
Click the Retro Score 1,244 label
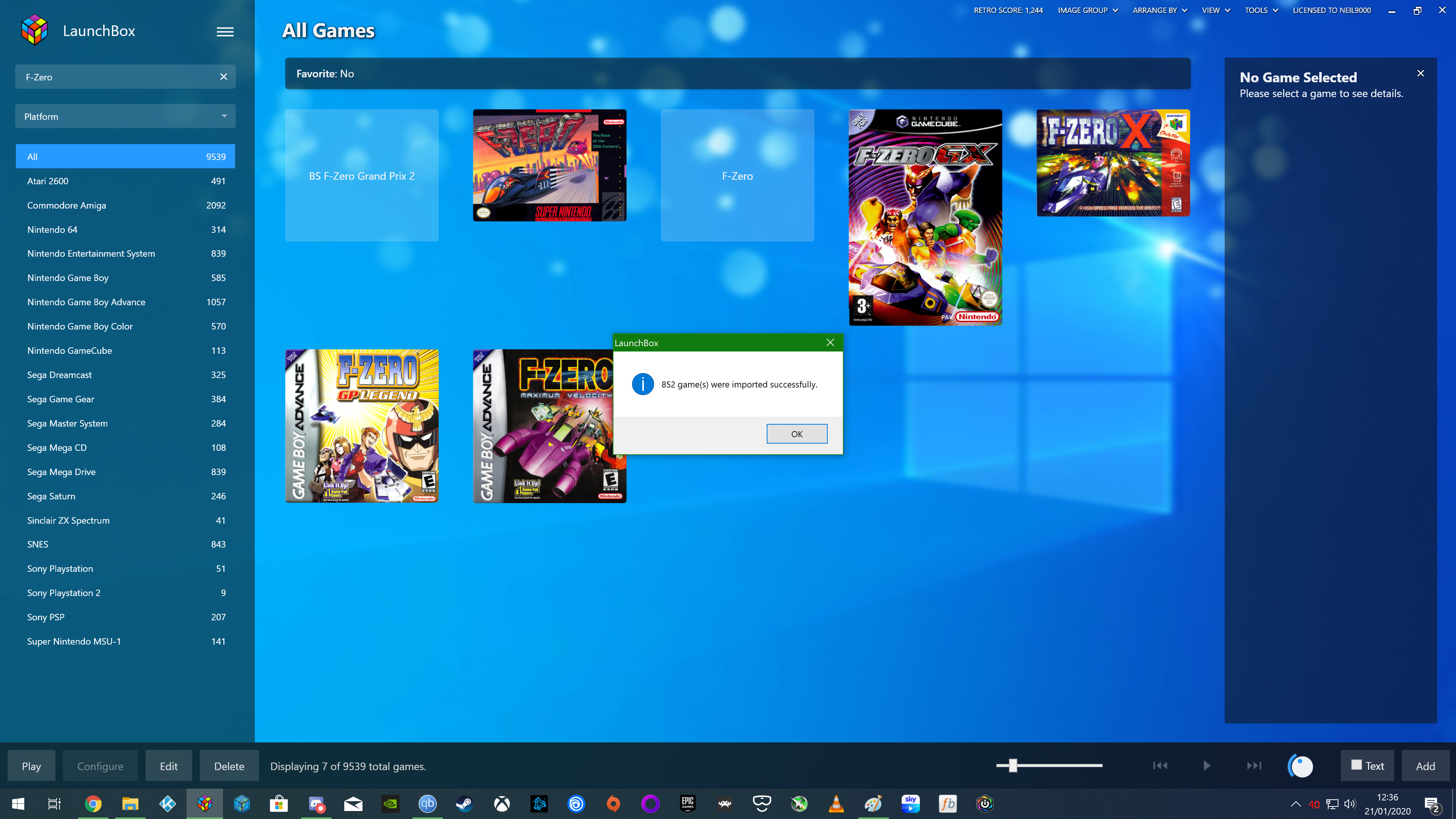(1008, 10)
